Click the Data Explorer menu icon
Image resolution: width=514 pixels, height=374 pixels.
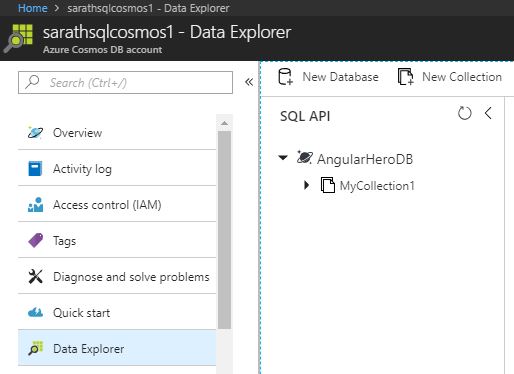(x=36, y=348)
